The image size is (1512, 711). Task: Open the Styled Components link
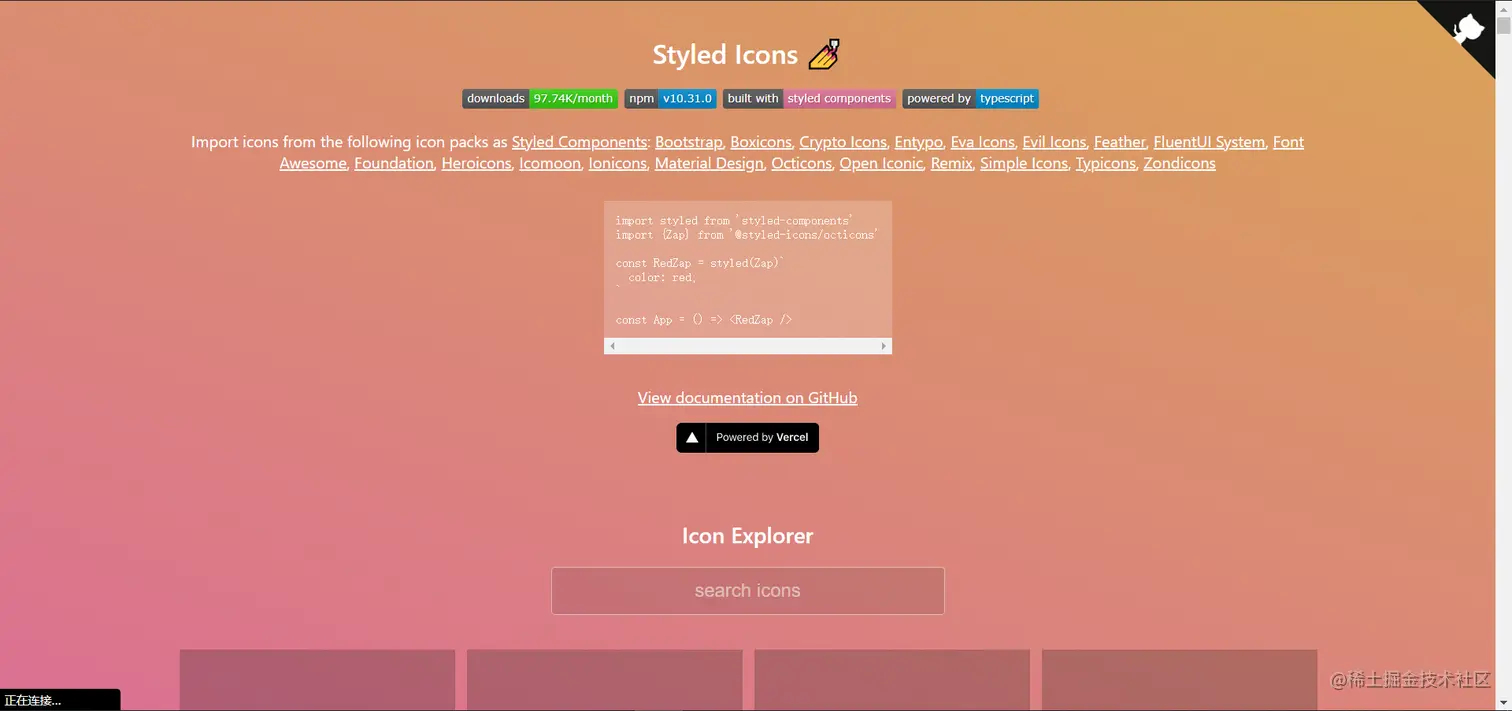coord(579,142)
